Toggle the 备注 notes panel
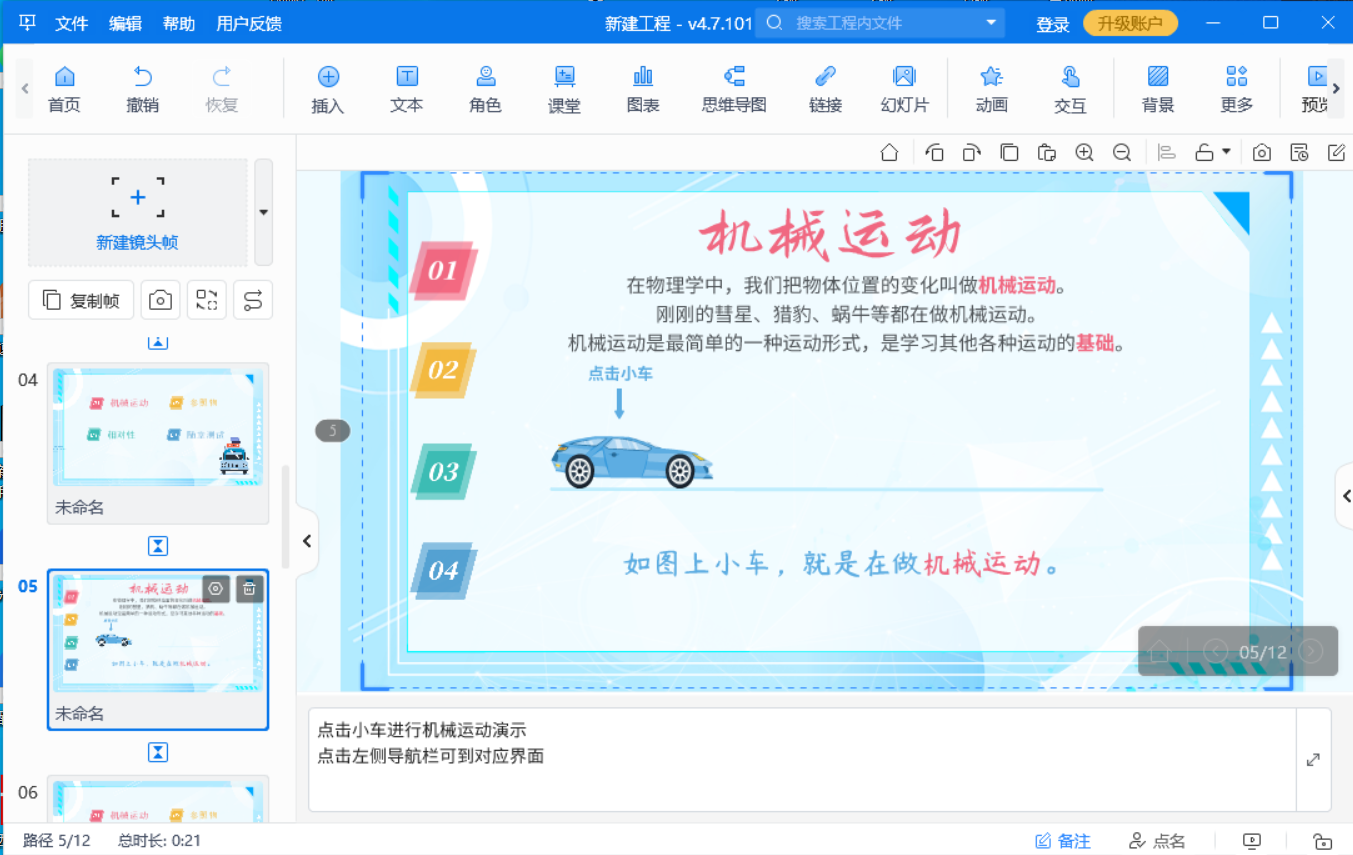The width and height of the screenshot is (1353, 855). click(x=1062, y=841)
